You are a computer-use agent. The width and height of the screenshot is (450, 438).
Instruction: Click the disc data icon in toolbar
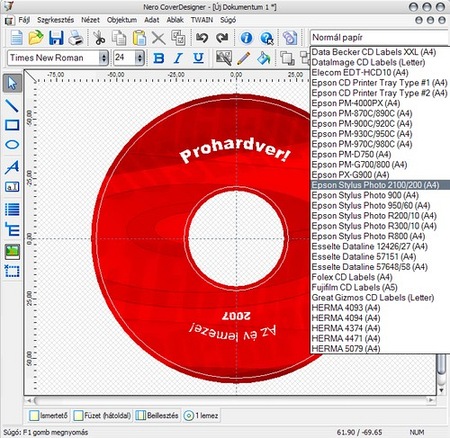290,38
